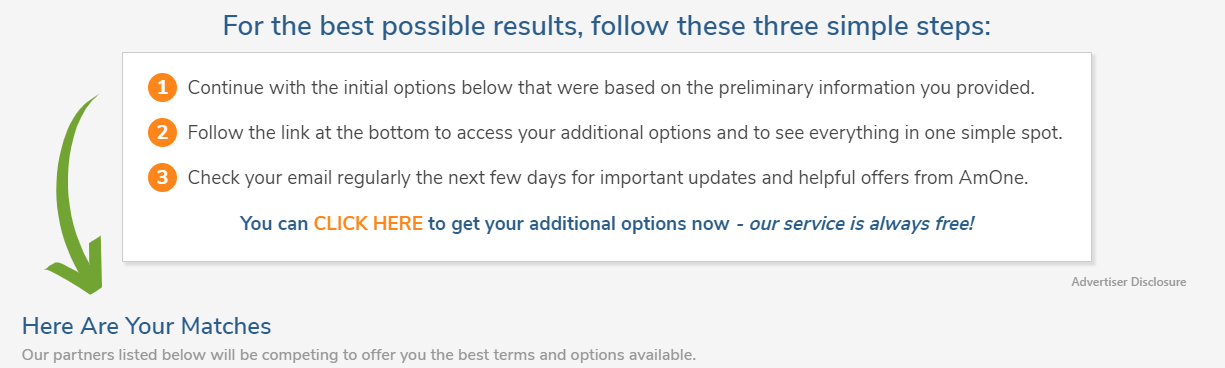Click the 'You can' text before link

coord(275,224)
